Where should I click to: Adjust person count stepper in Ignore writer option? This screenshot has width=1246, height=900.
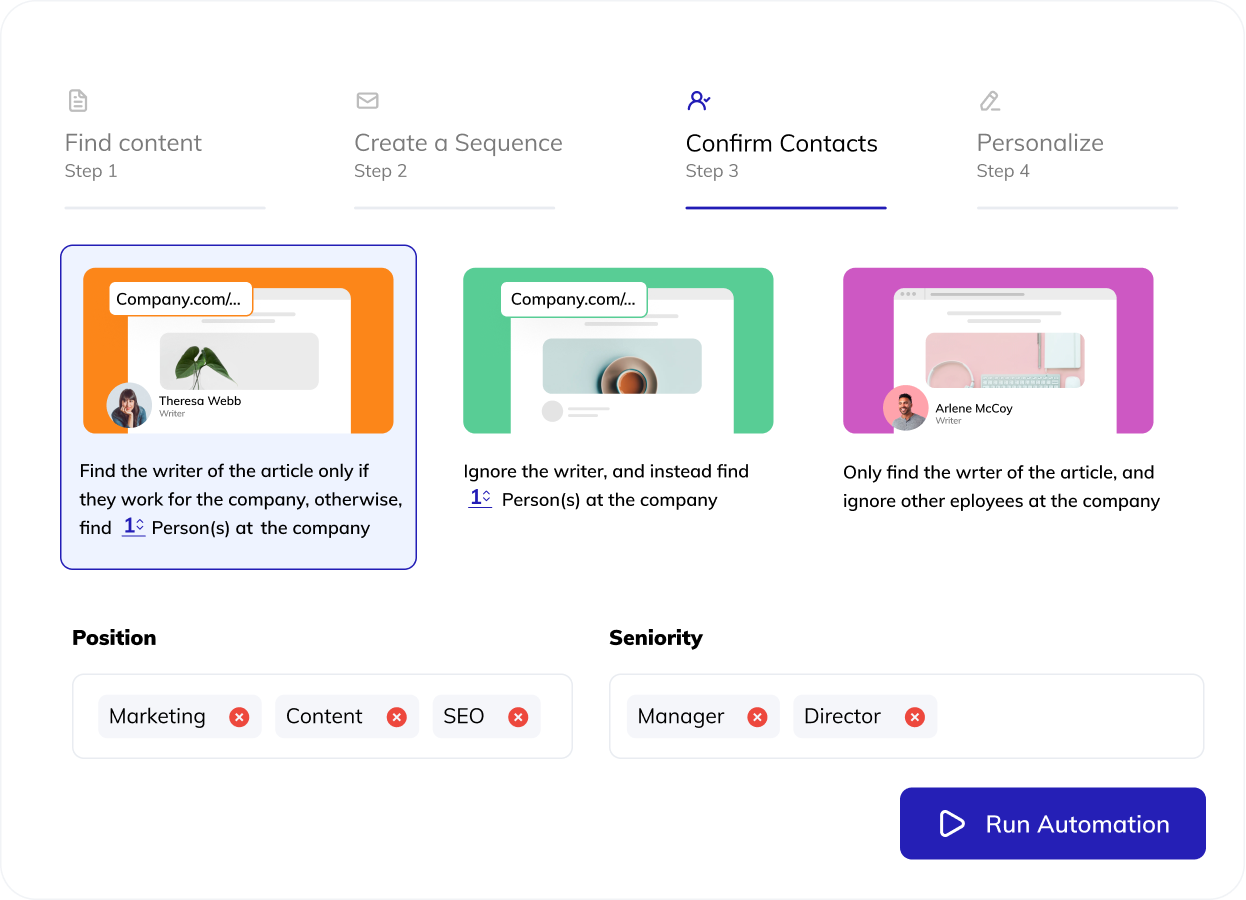(480, 497)
